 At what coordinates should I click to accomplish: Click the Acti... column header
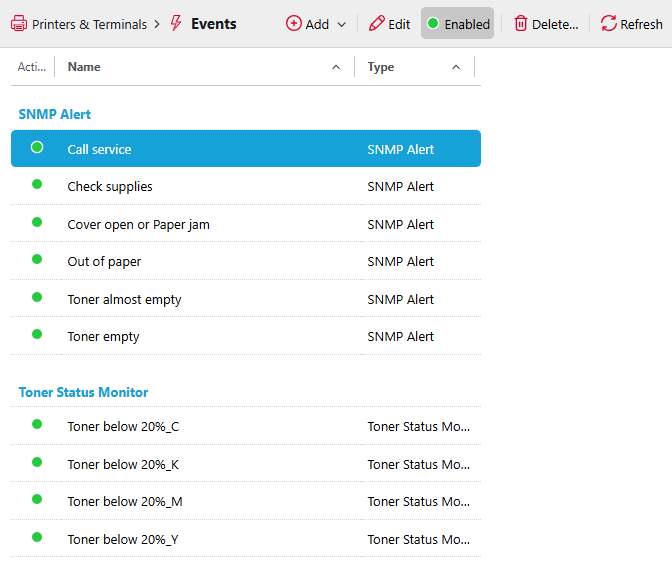(32, 67)
